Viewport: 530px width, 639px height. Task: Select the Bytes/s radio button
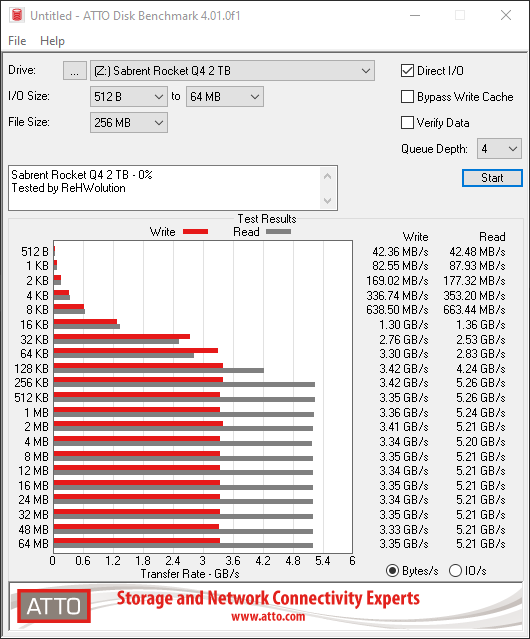(x=392, y=571)
